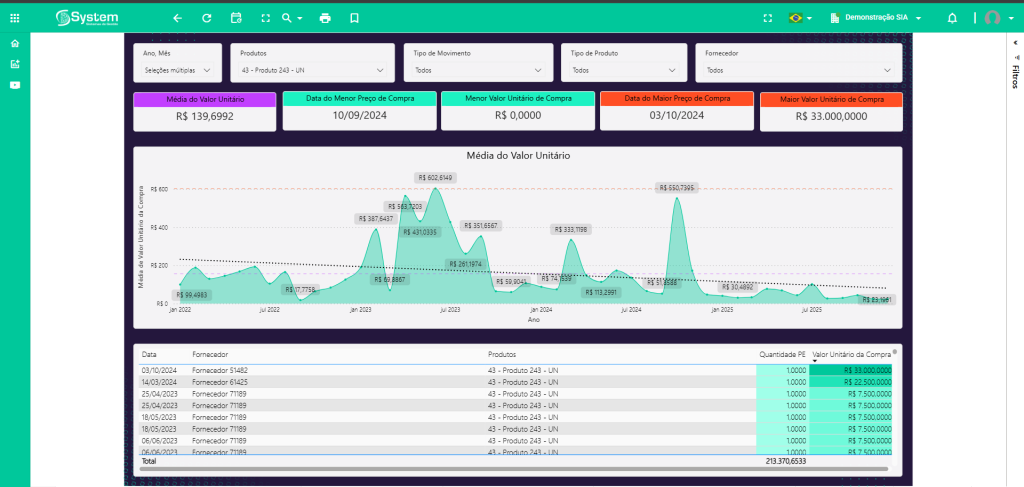
Task: Open the video icon in sidebar
Action: click(x=14, y=85)
